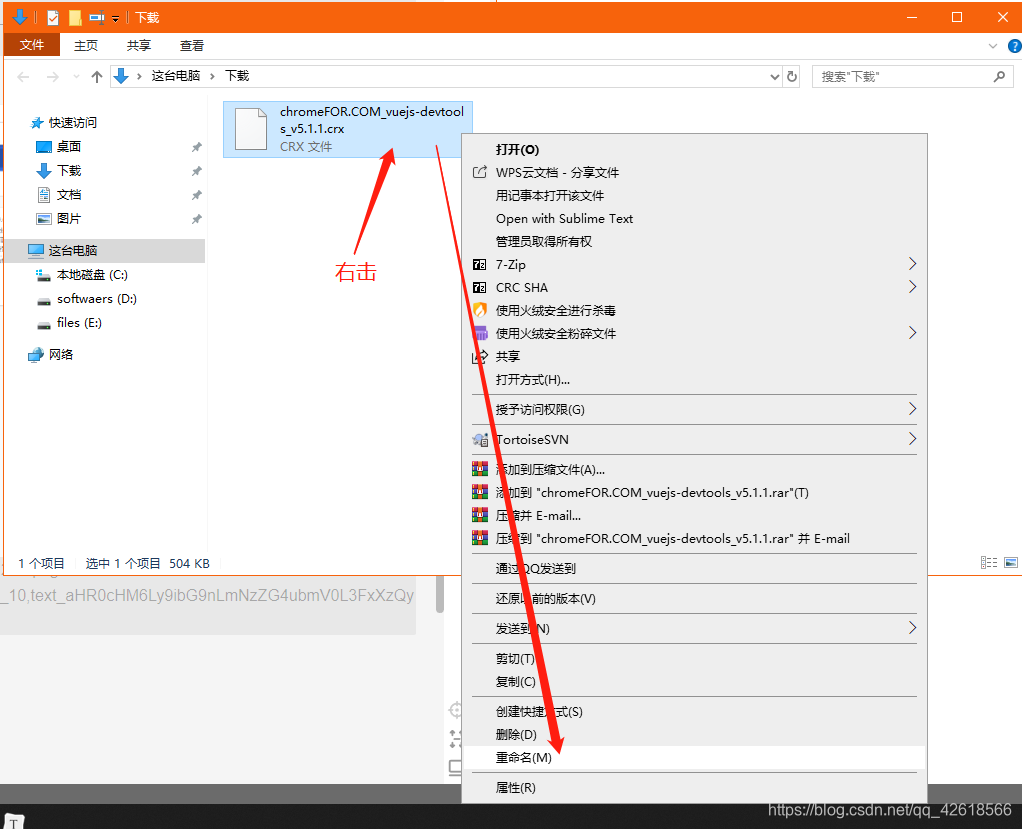This screenshot has width=1022, height=829.
Task: Click quick access new folder icon
Action: pos(75,18)
